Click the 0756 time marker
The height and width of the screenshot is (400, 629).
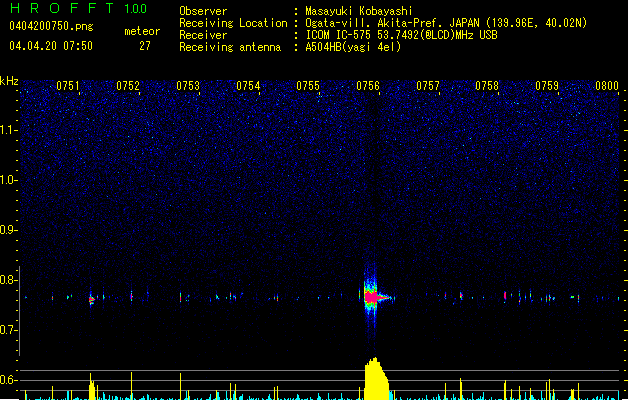(367, 86)
